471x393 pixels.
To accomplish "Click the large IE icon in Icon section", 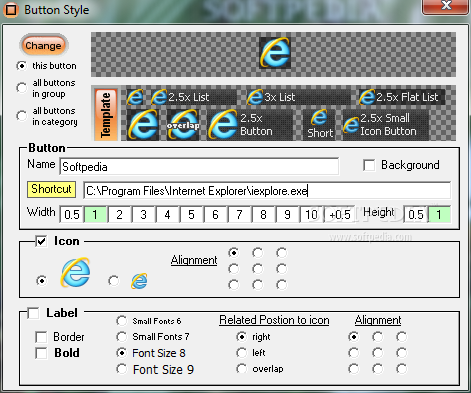I will [x=76, y=272].
